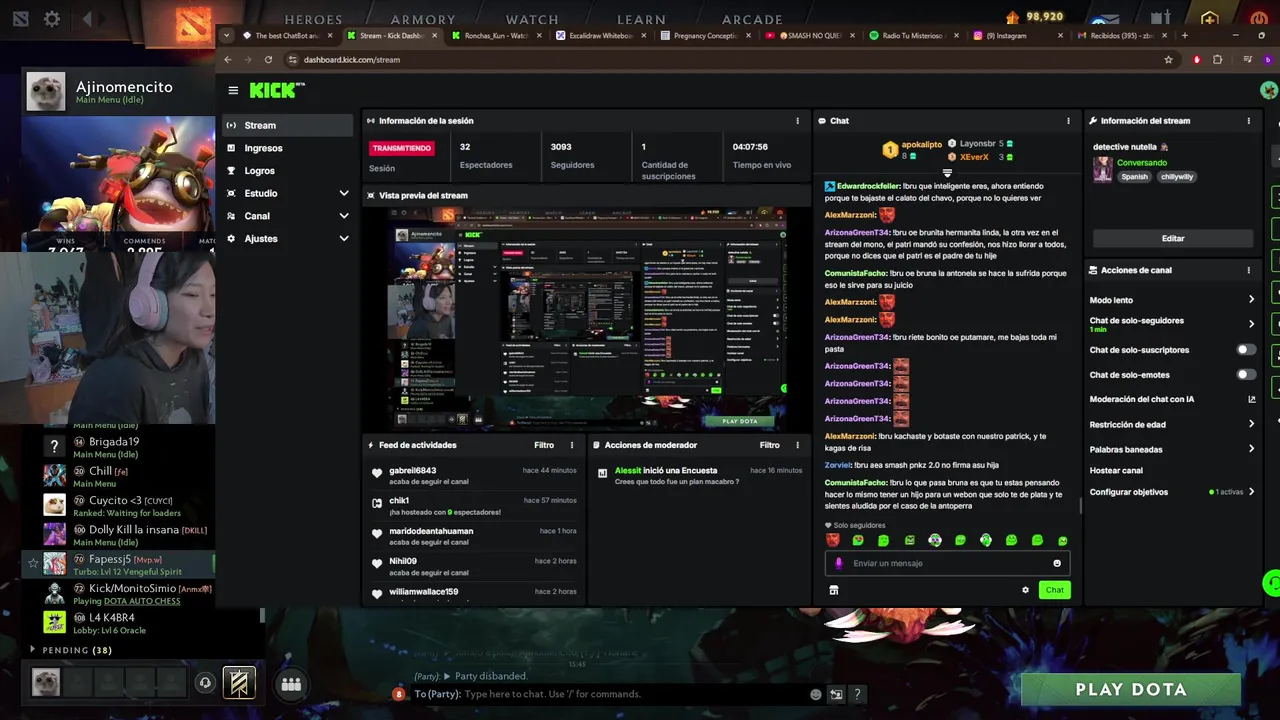Click Dota party members icon
Image resolution: width=1280 pixels, height=720 pixels.
(291, 684)
